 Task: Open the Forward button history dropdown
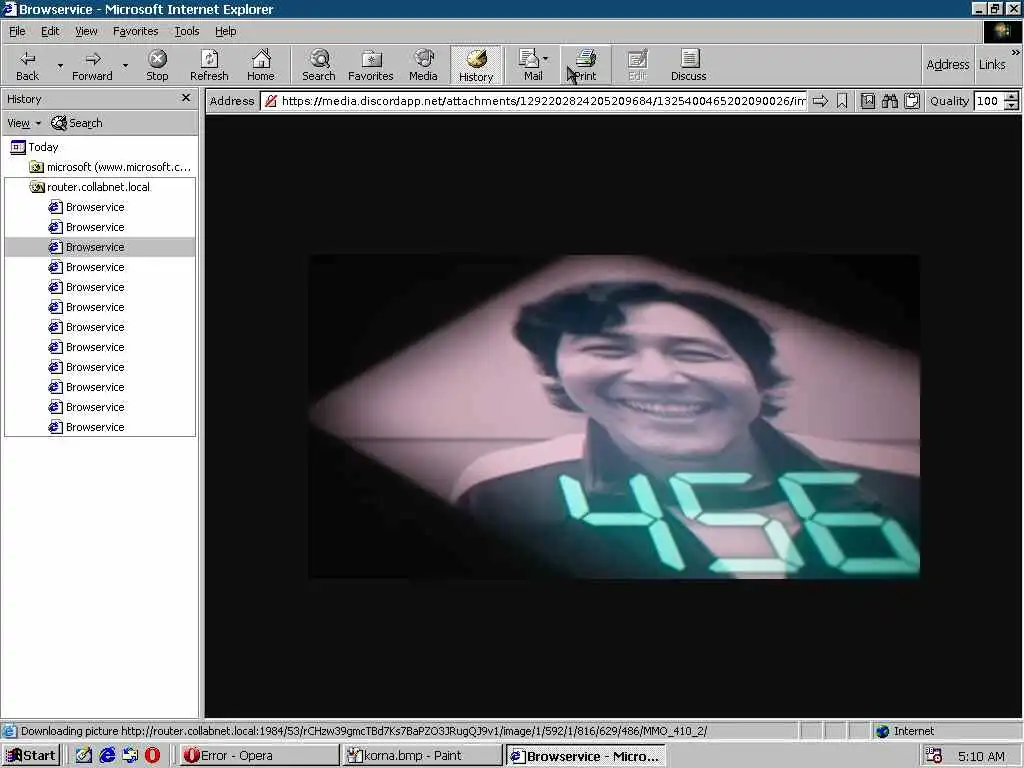(125, 65)
